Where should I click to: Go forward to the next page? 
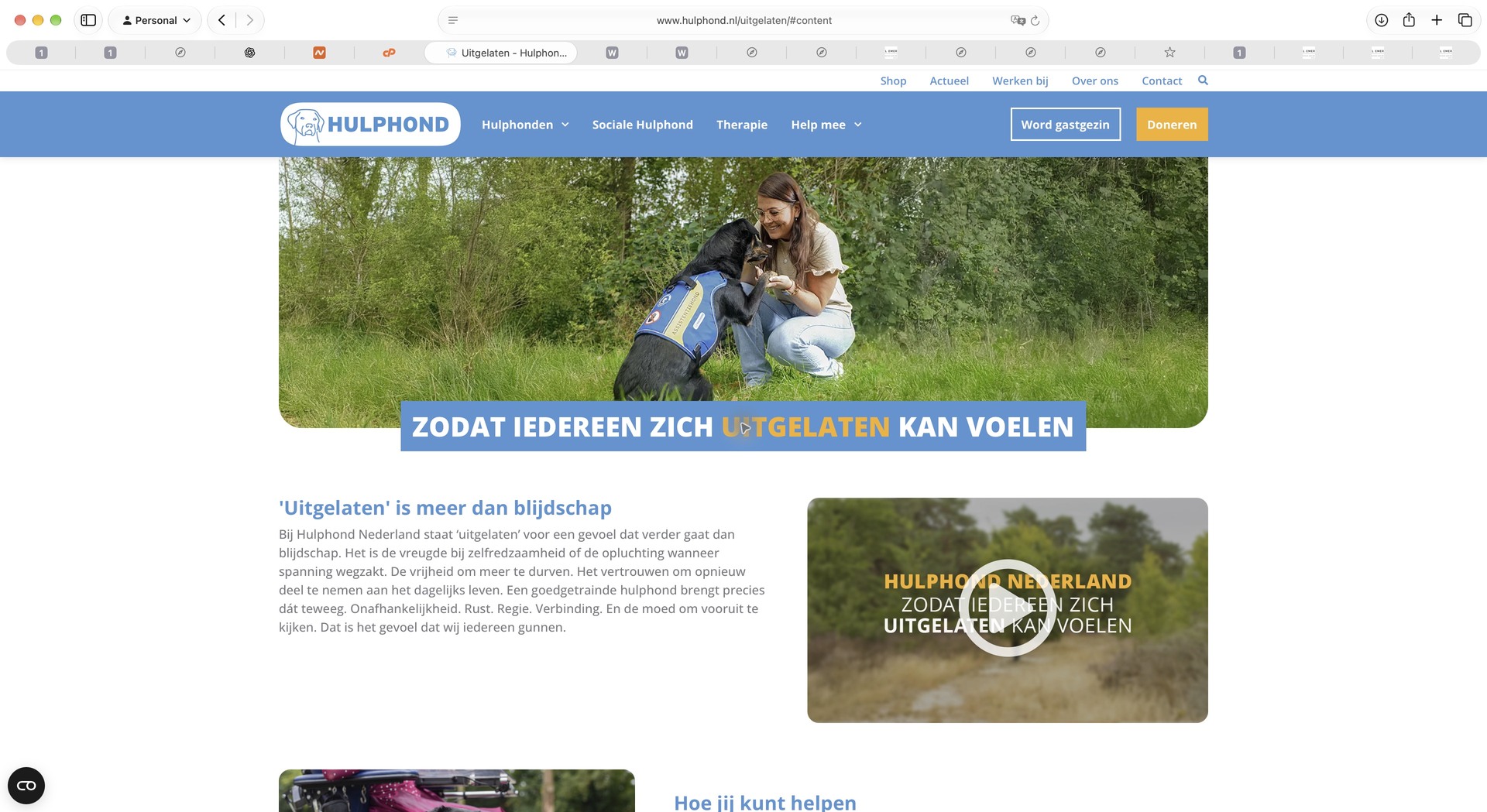point(249,20)
